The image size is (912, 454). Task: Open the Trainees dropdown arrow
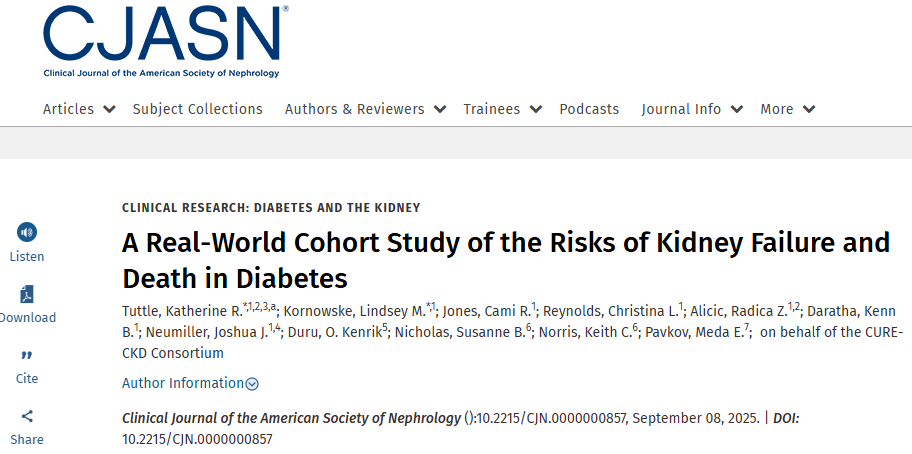tap(536, 109)
